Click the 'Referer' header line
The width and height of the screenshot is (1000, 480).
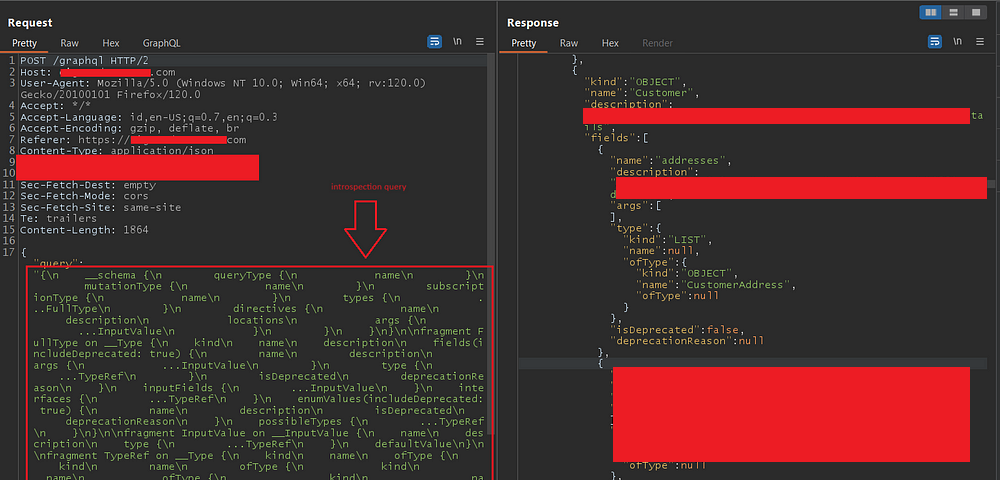133,140
